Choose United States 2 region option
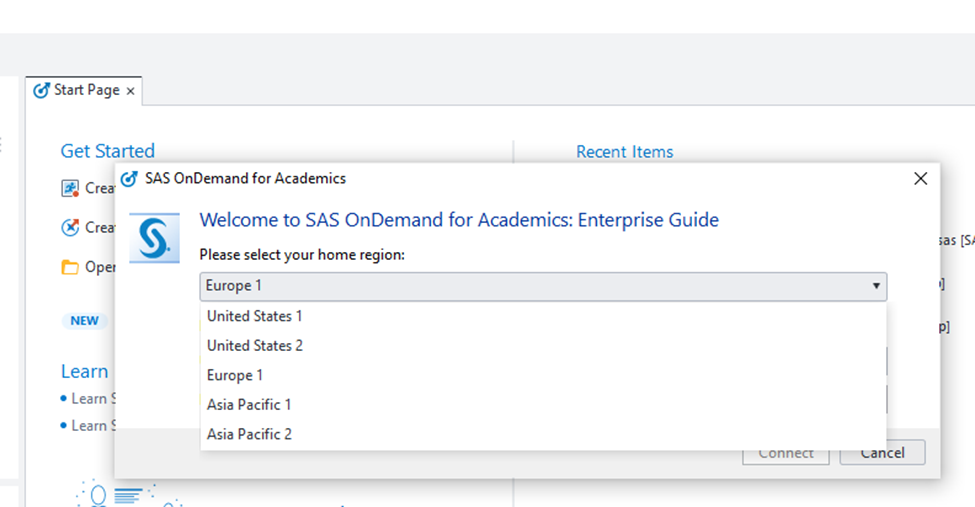Screen dimensions: 975x507 click(x=255, y=346)
